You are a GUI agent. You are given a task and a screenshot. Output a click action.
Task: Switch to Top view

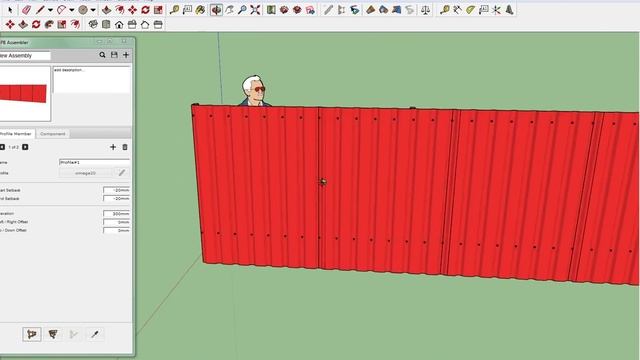pos(106,24)
